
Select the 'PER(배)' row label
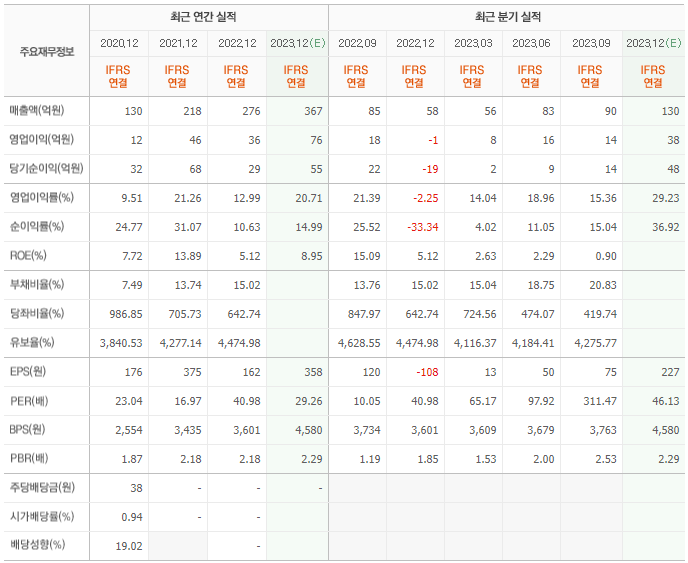point(29,401)
